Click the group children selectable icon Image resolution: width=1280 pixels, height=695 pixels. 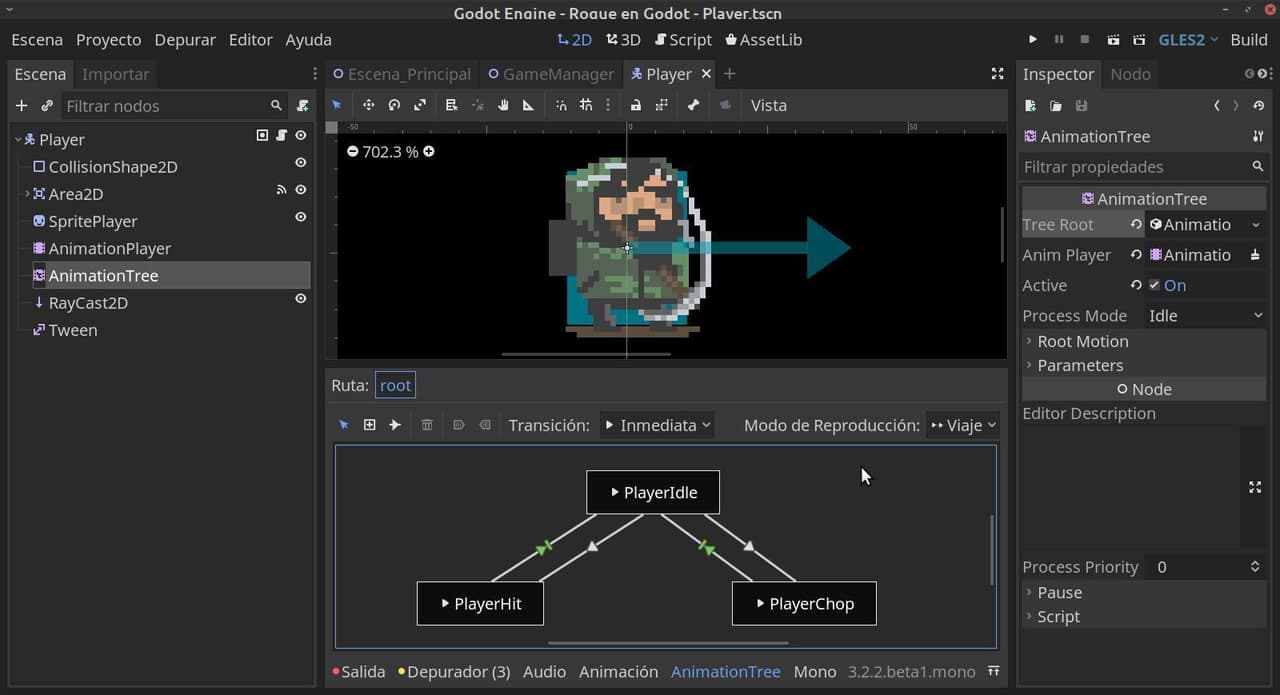661,105
